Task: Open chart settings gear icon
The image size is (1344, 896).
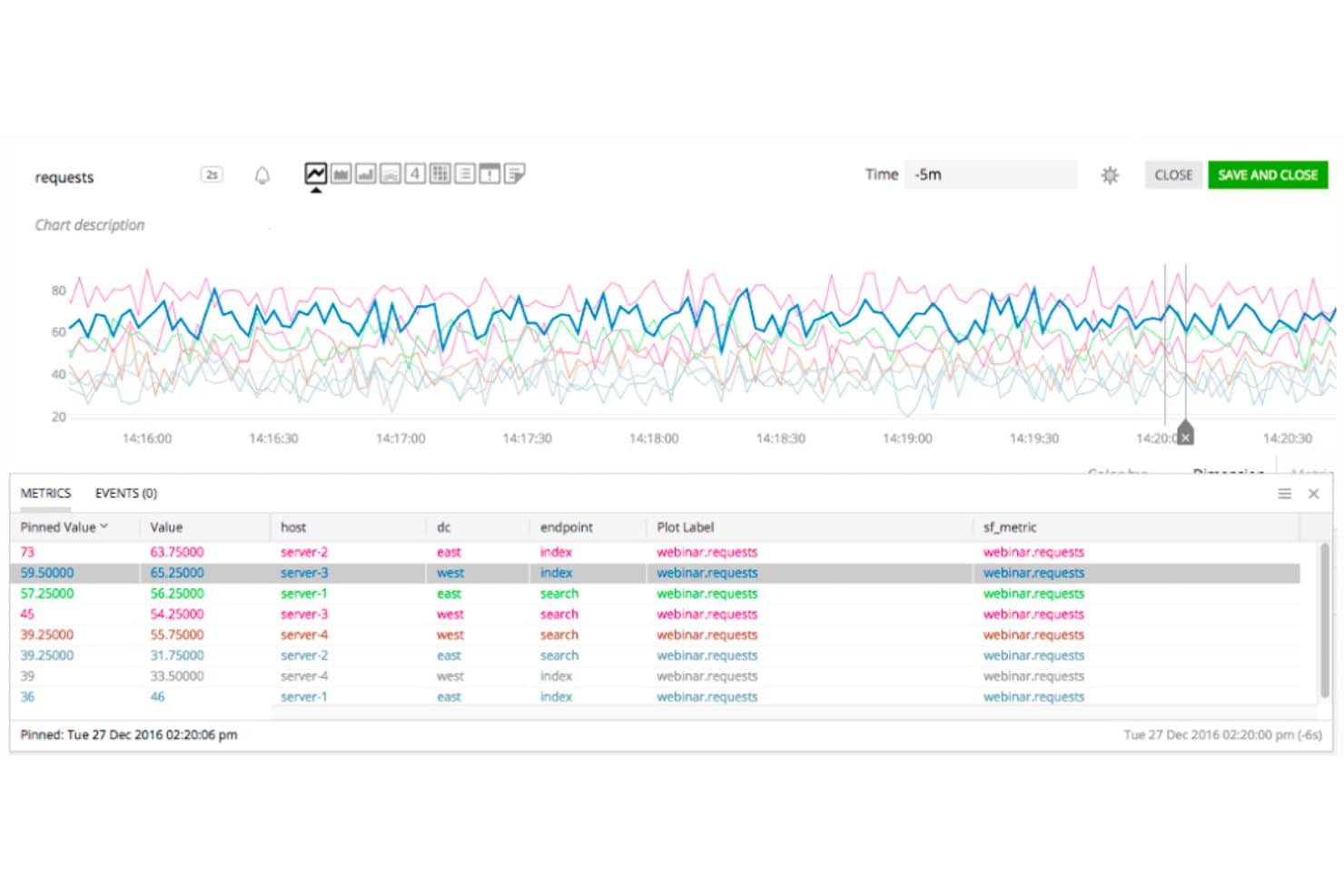Action: [x=1110, y=175]
